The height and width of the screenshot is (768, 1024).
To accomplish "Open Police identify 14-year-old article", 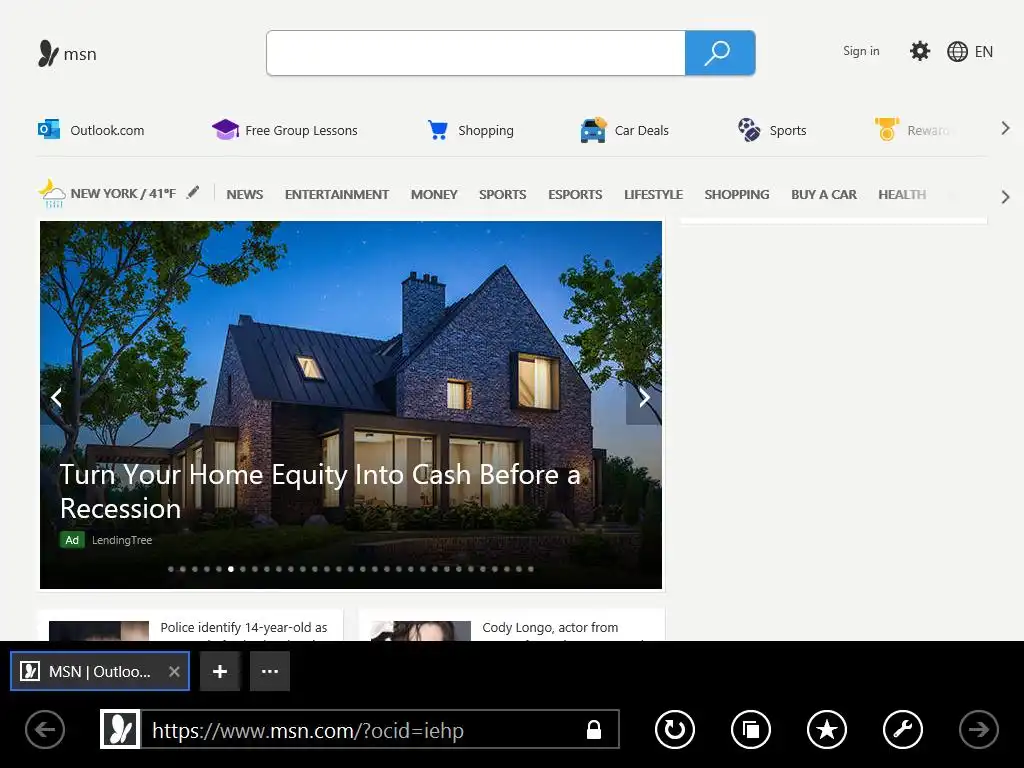I will coord(244,628).
